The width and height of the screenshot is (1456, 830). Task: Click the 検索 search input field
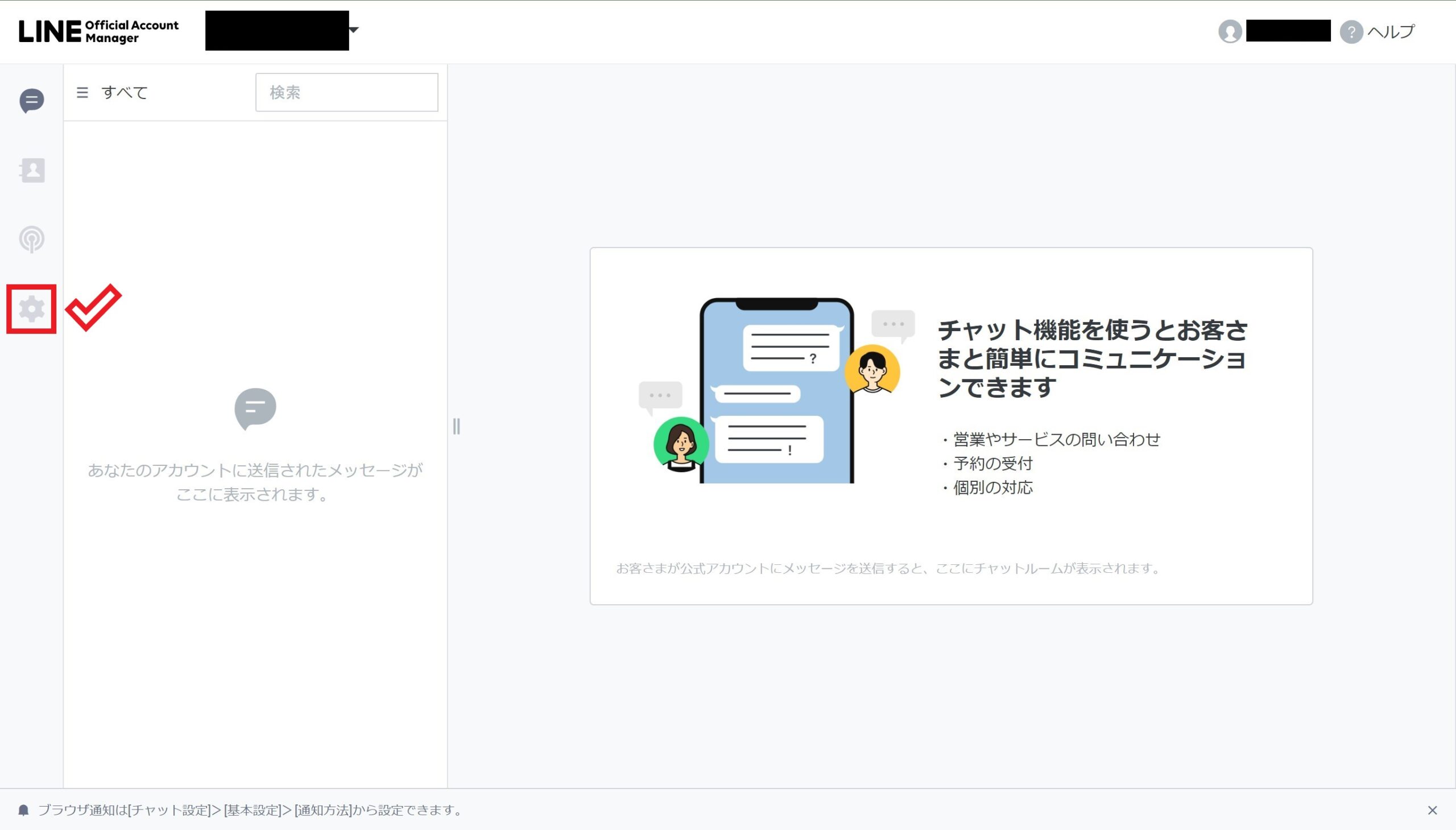click(x=346, y=92)
